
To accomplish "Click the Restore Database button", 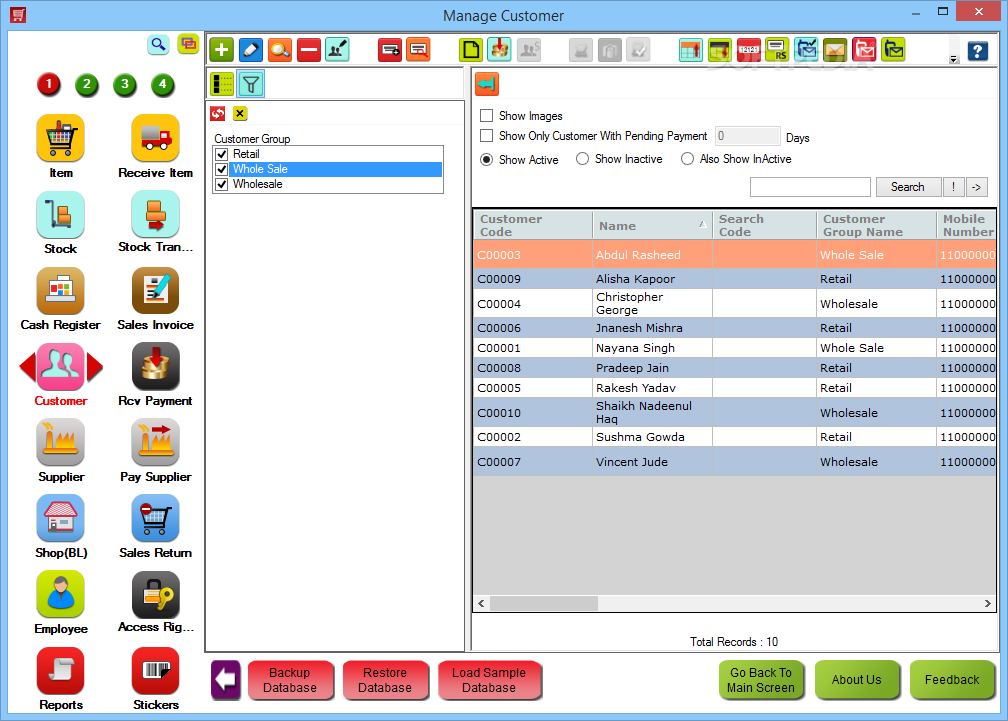I will click(x=385, y=680).
